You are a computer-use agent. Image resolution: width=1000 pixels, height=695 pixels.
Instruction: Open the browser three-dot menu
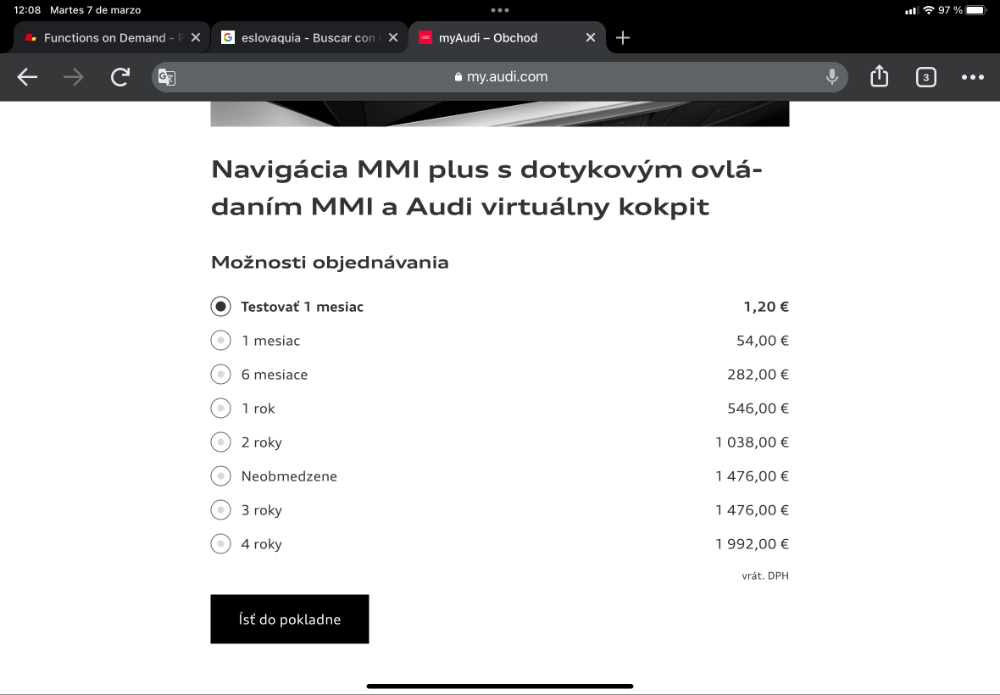tap(973, 77)
